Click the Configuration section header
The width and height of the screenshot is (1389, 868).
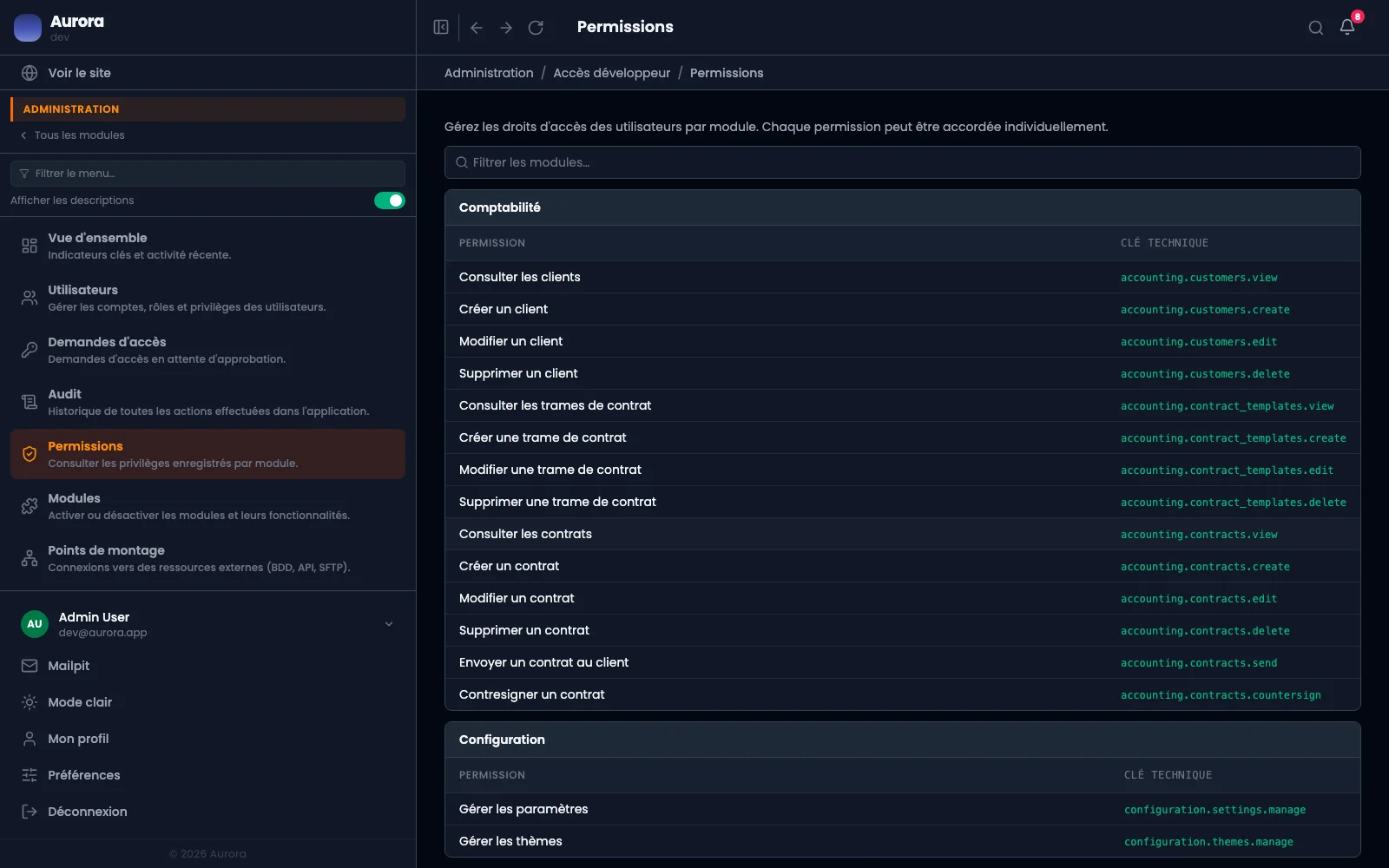click(x=902, y=740)
